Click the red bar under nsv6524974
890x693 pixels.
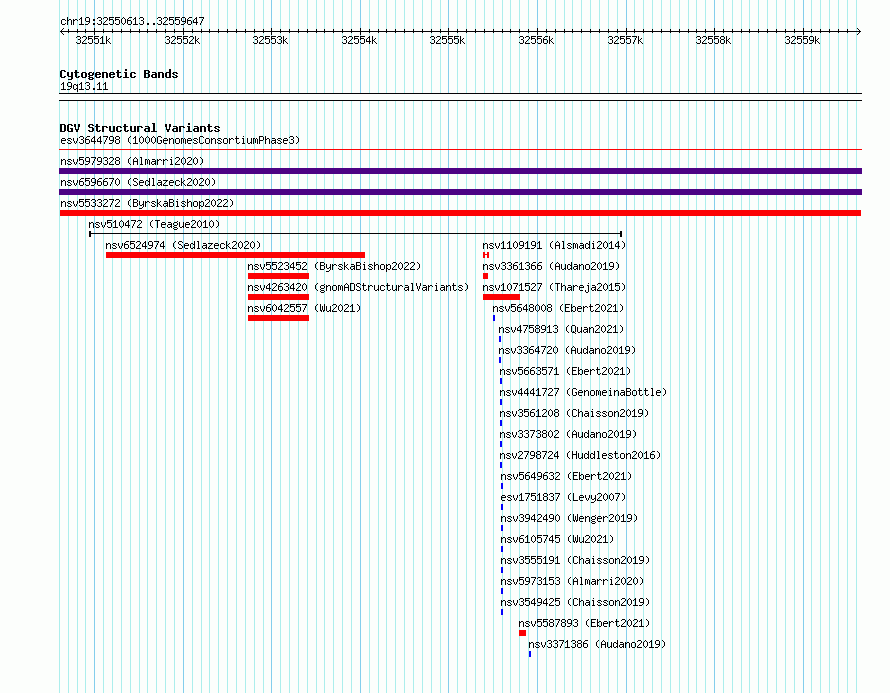(235, 255)
